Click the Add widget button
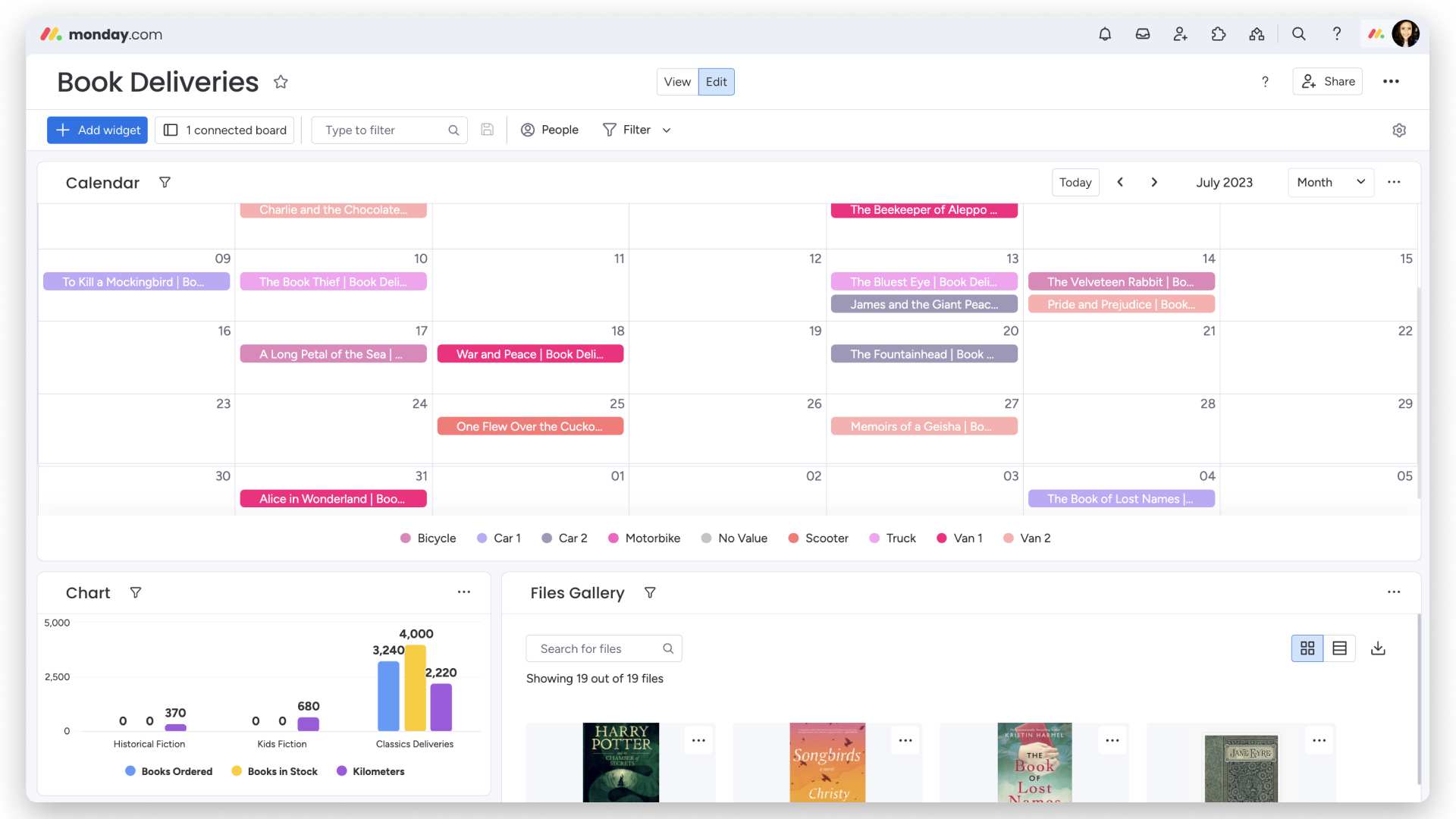1456x819 pixels. [97, 130]
